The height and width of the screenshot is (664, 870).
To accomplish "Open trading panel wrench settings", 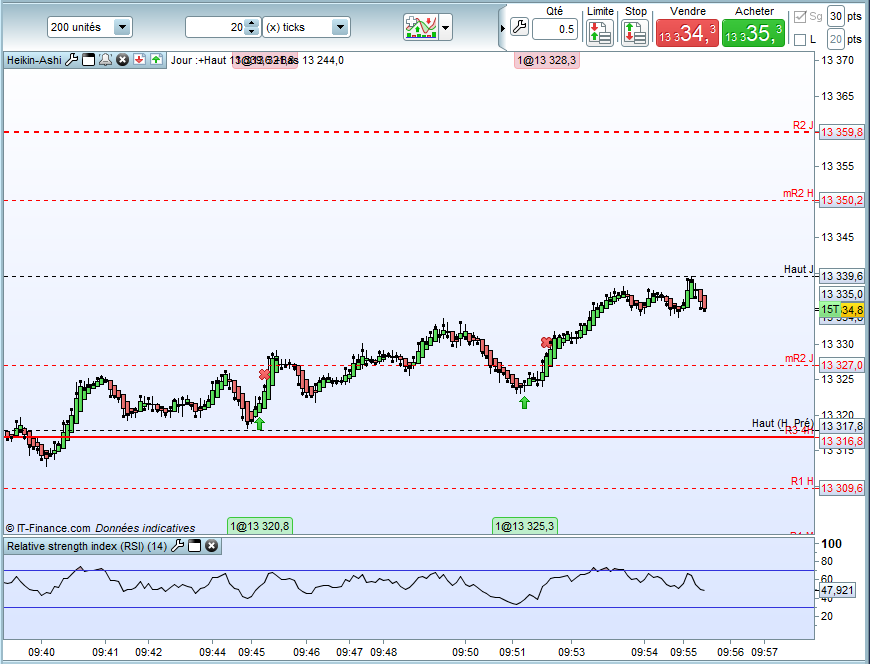I will tap(519, 27).
